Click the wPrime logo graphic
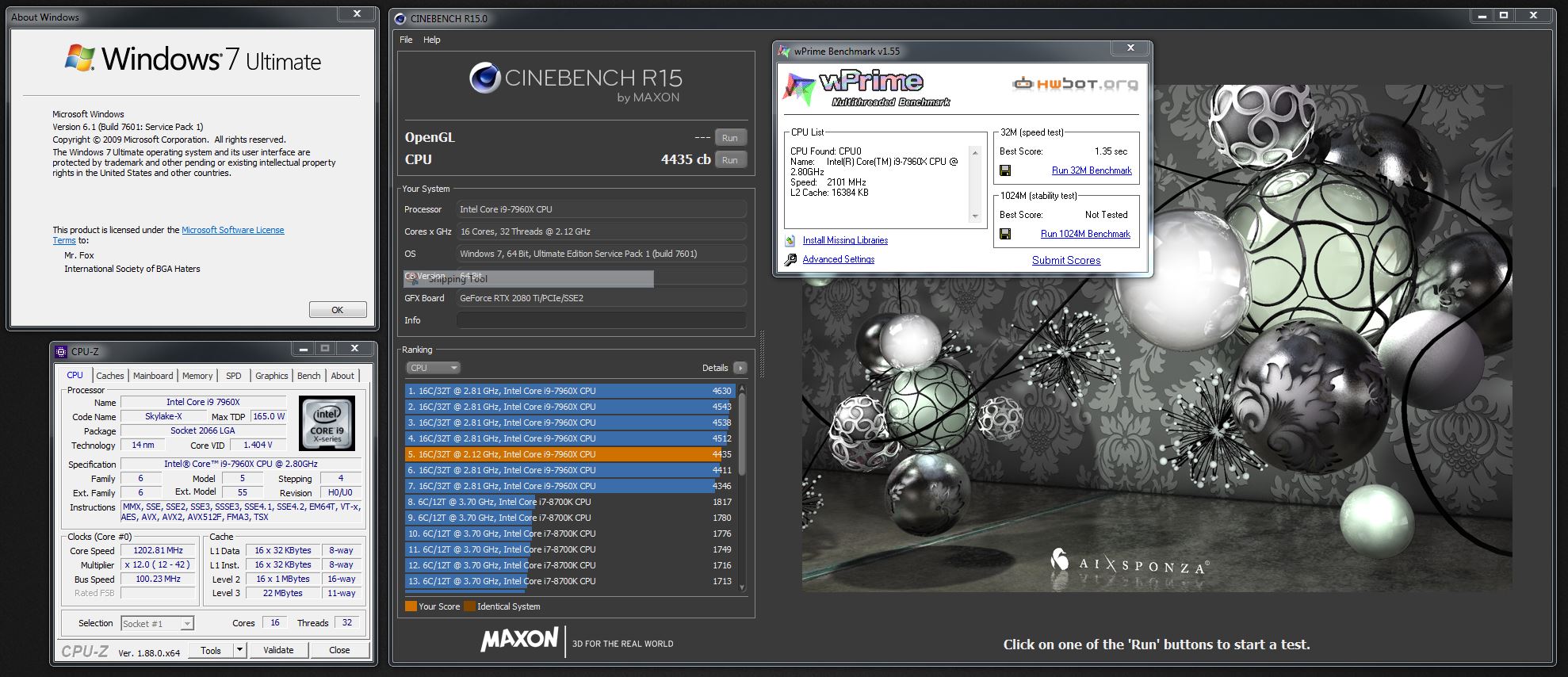This screenshot has height=677, width=1568. tap(866, 88)
